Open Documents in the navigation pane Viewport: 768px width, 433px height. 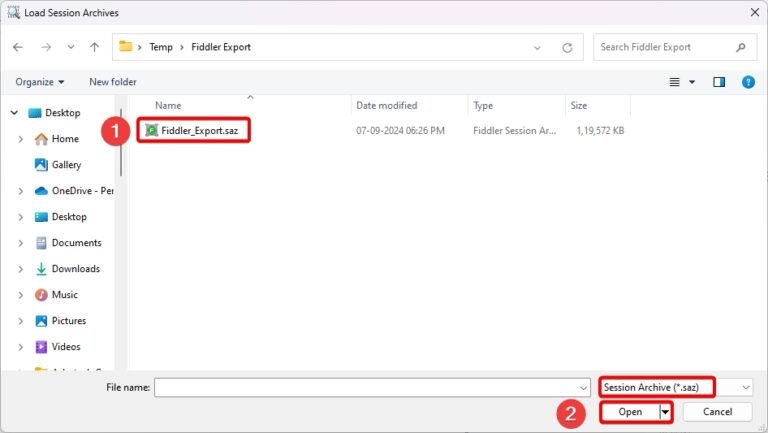76,242
